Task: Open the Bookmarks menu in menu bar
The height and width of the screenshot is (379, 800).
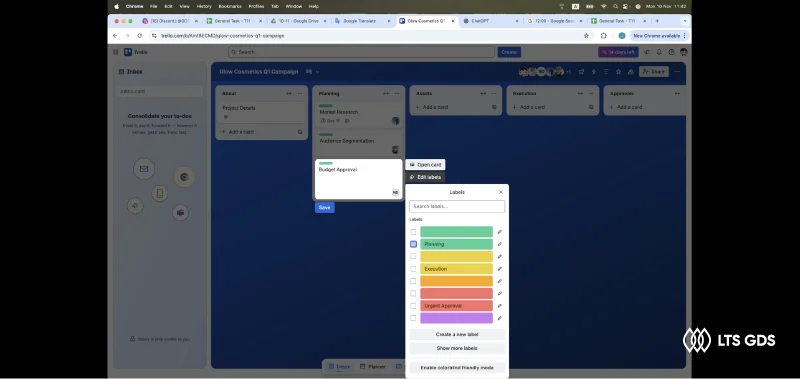Action: coord(230,7)
